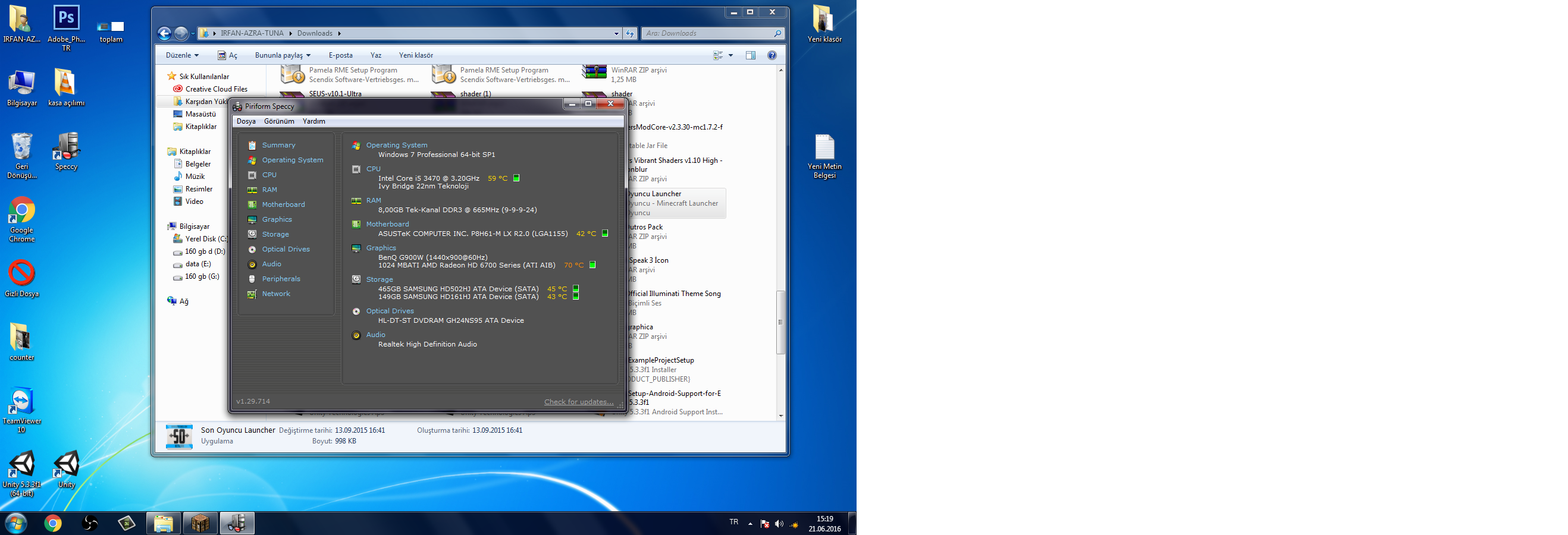Open the Audio speaker icon in Speccy sidebar
This screenshot has height=535, width=1568.
click(x=252, y=264)
